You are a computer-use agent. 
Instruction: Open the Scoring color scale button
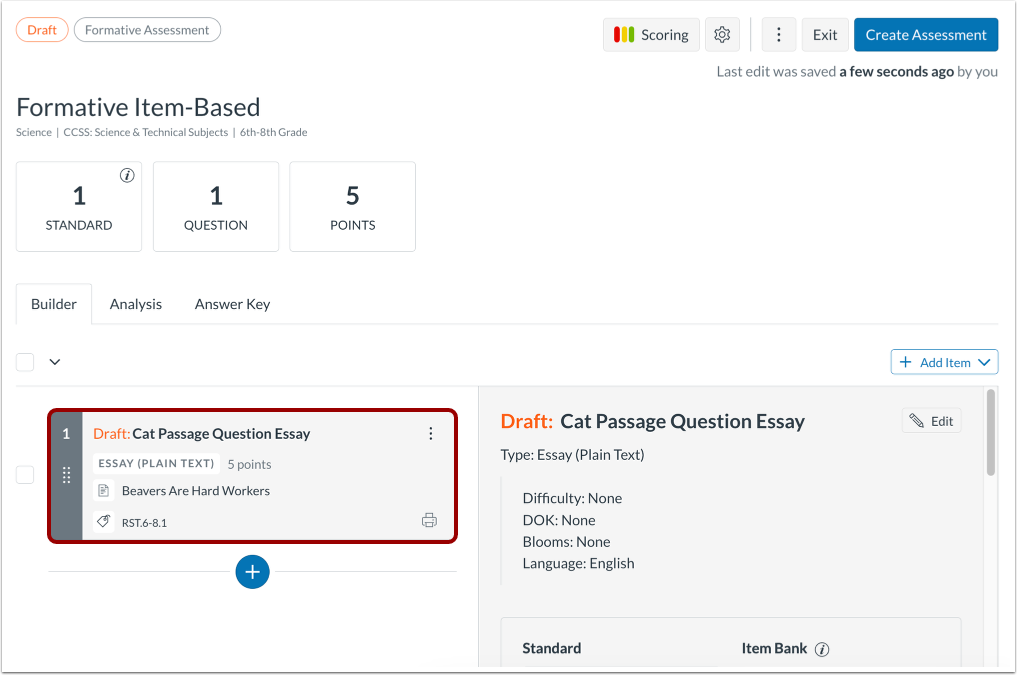(651, 35)
